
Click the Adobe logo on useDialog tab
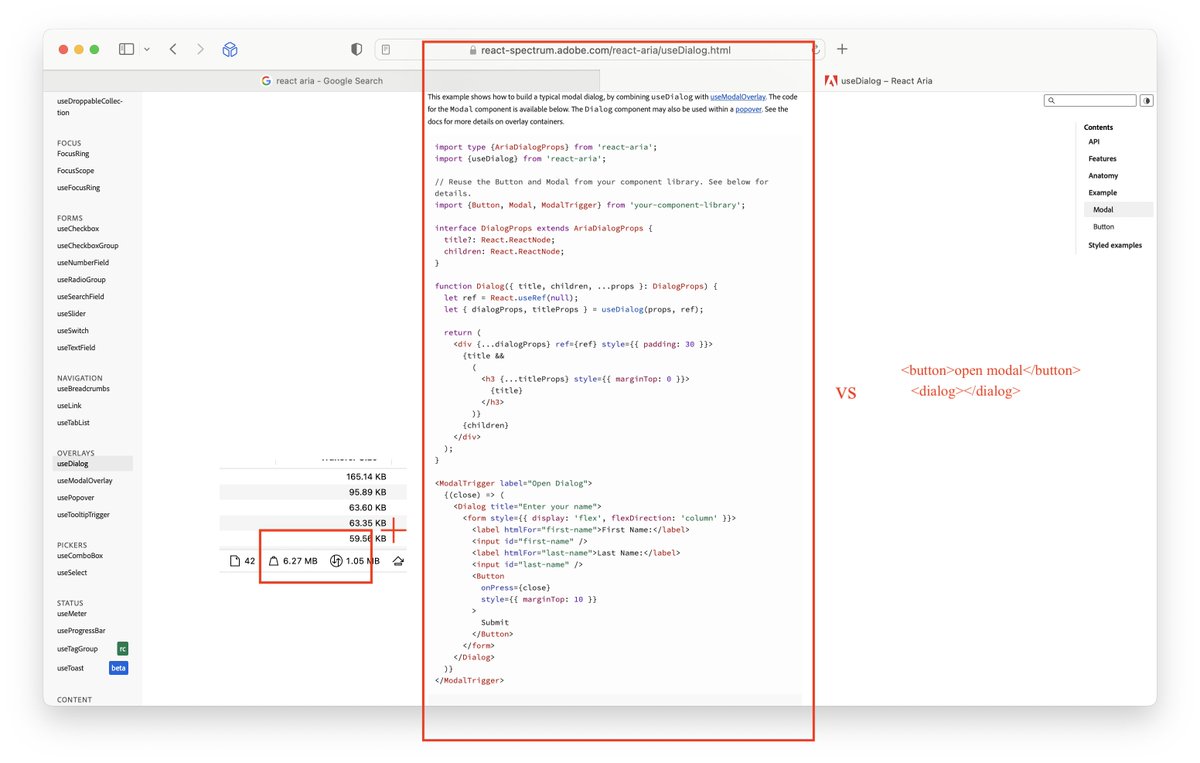(831, 81)
